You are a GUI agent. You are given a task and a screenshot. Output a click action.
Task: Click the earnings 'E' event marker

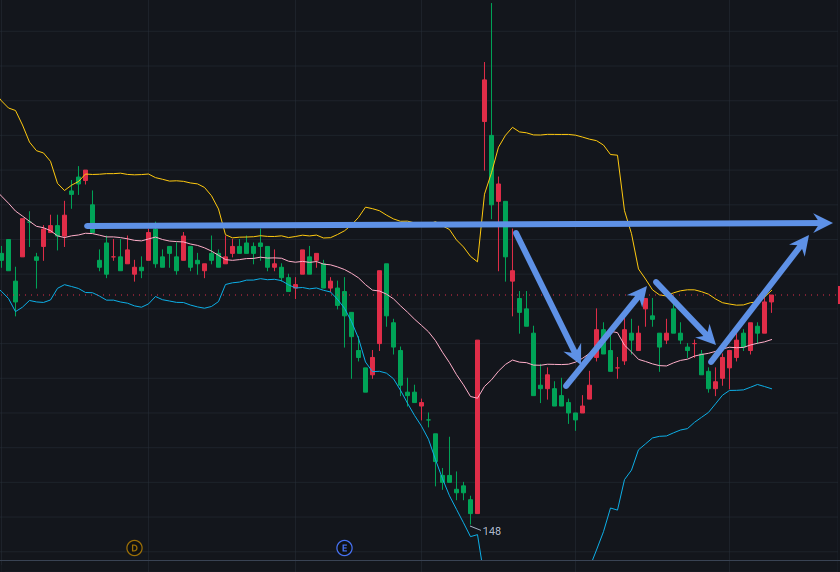coord(344,548)
